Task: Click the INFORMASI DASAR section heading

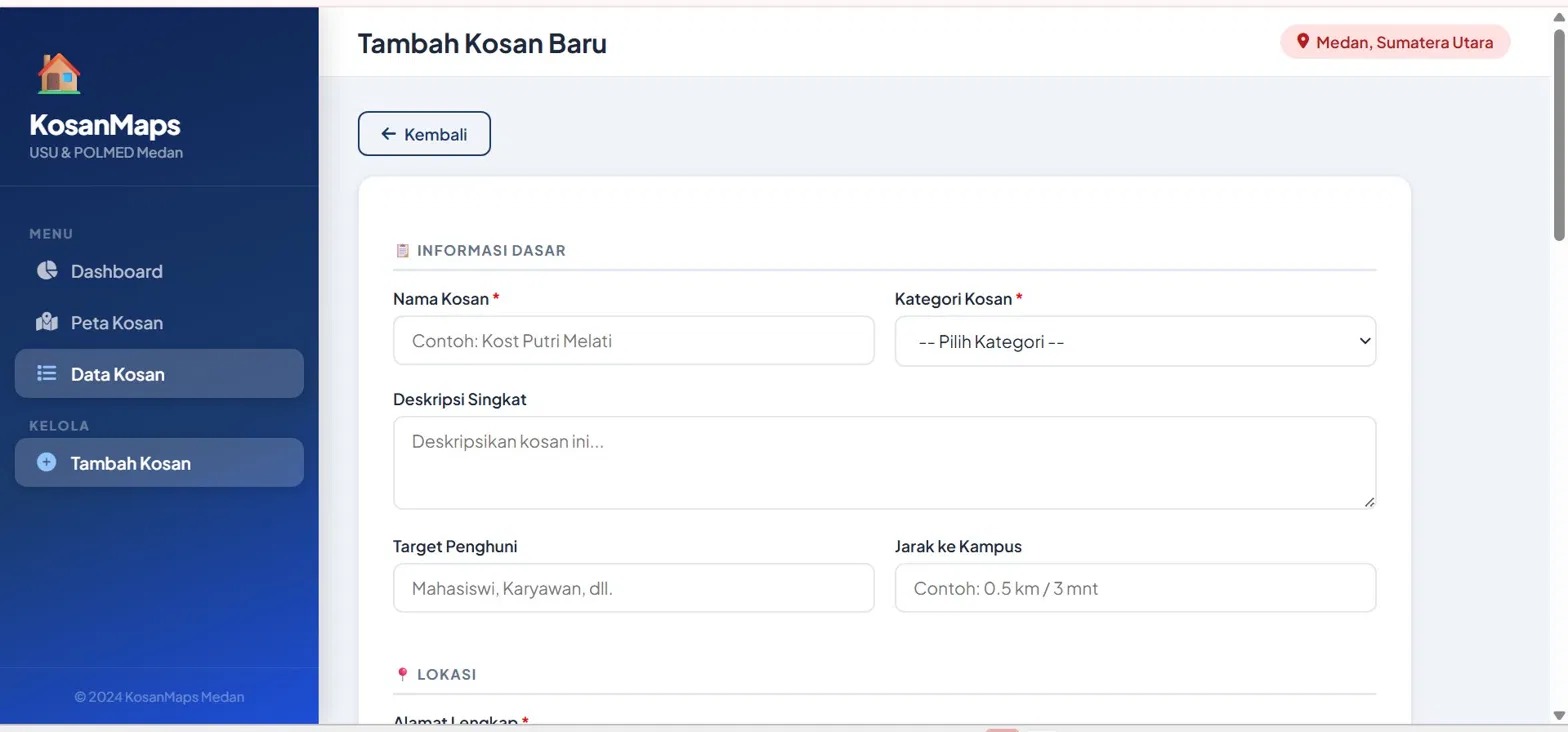Action: tap(491, 251)
